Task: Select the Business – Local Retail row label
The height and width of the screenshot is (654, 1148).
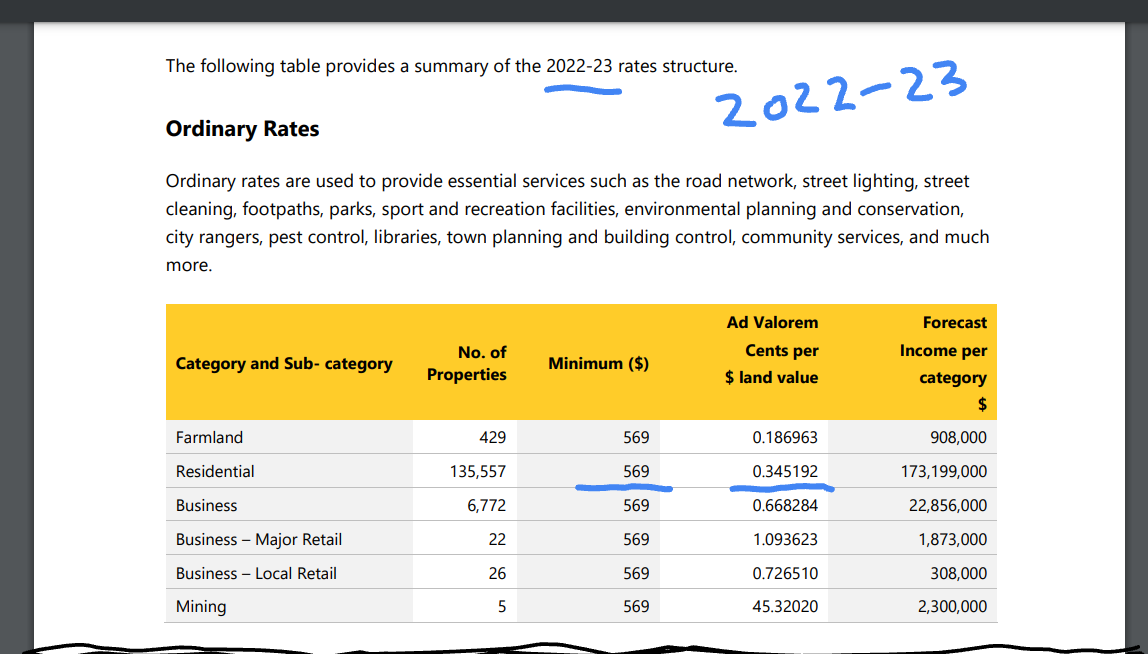Action: [256, 573]
